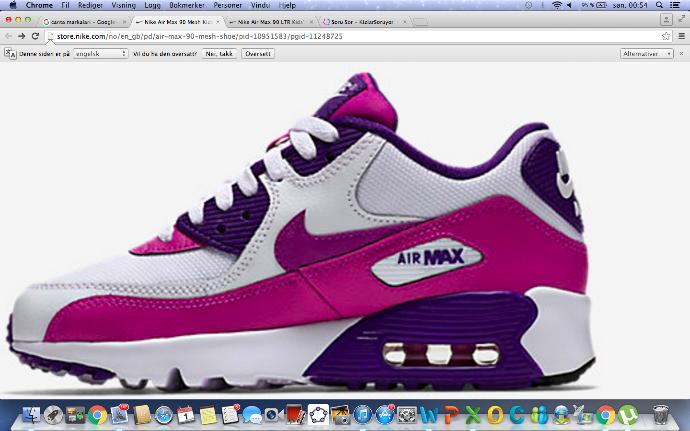This screenshot has height=431, width=690.
Task: Click the Wi-Fi status icon in the menu bar
Action: click(x=557, y=5)
